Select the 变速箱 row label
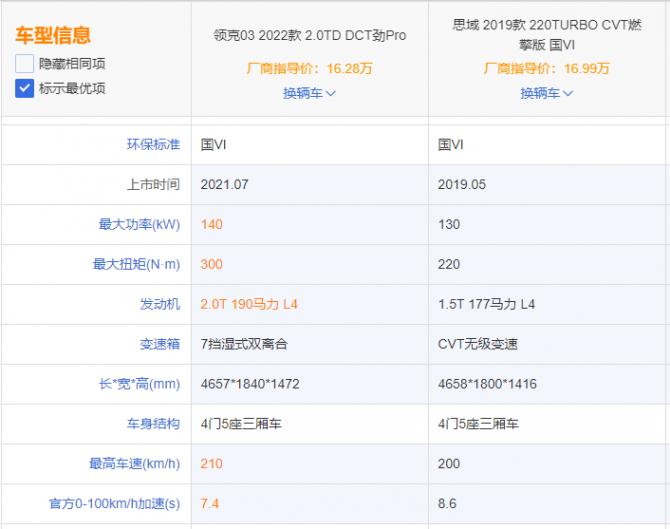The height and width of the screenshot is (529, 670). (x=160, y=344)
